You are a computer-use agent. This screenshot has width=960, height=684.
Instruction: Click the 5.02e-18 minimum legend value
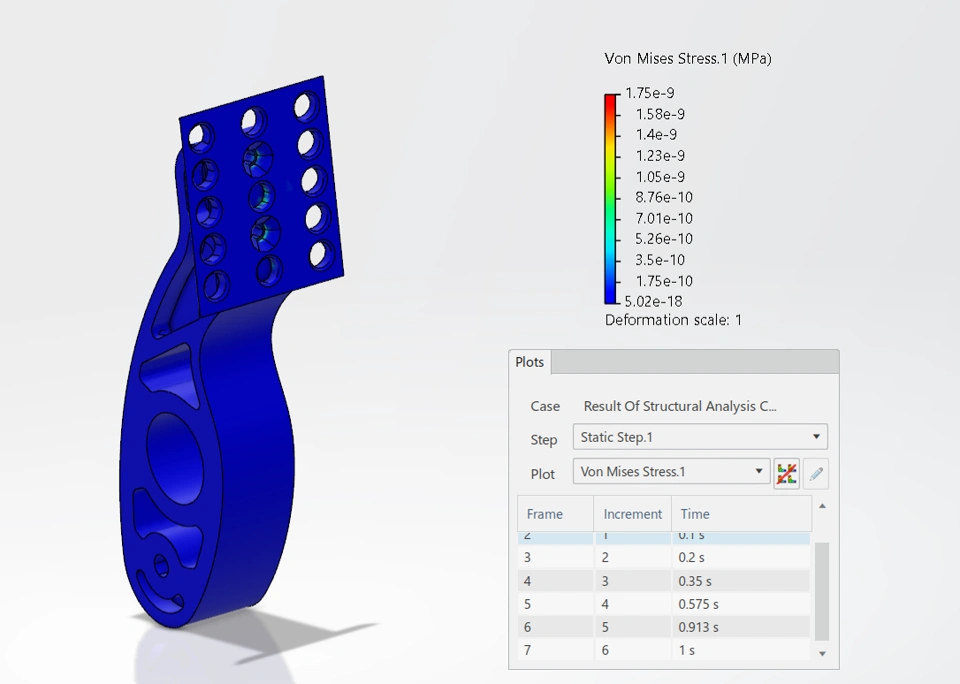click(653, 301)
